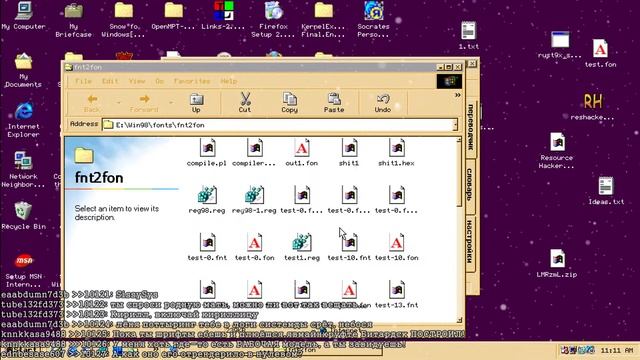This screenshot has height=360, width=640.
Task: Select the test-10.fnt file
Action: (x=349, y=247)
